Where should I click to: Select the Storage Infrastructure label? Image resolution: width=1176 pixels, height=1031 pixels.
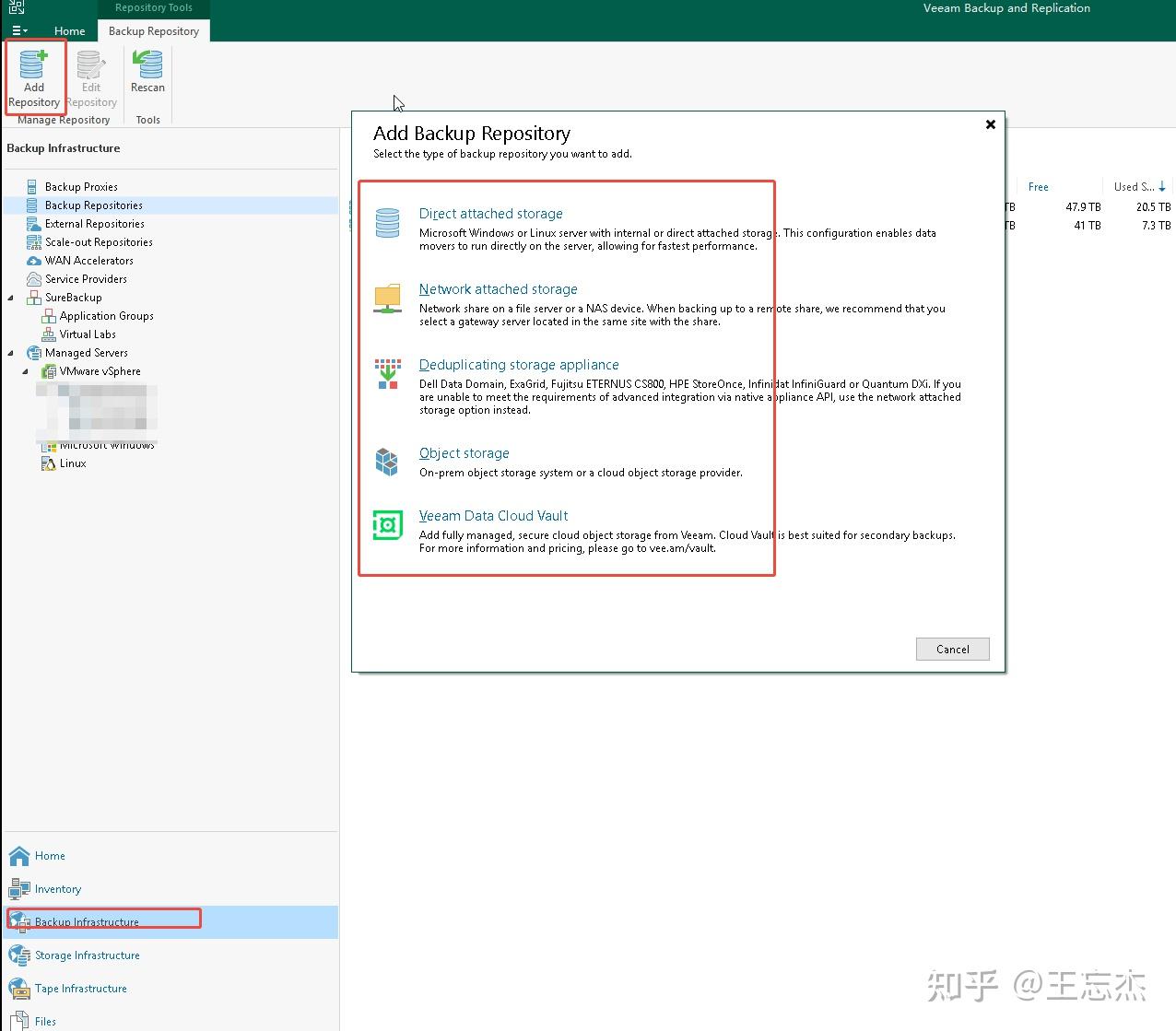(x=88, y=955)
